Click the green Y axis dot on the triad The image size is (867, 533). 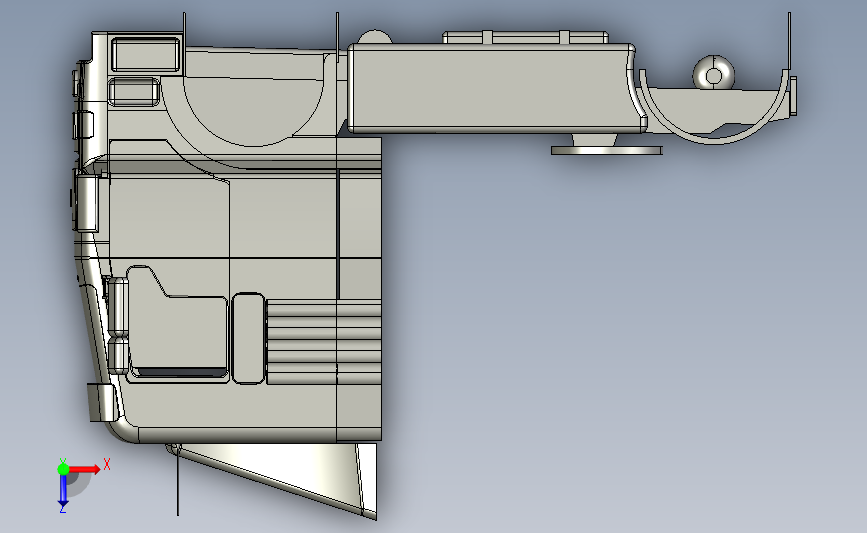(63, 469)
